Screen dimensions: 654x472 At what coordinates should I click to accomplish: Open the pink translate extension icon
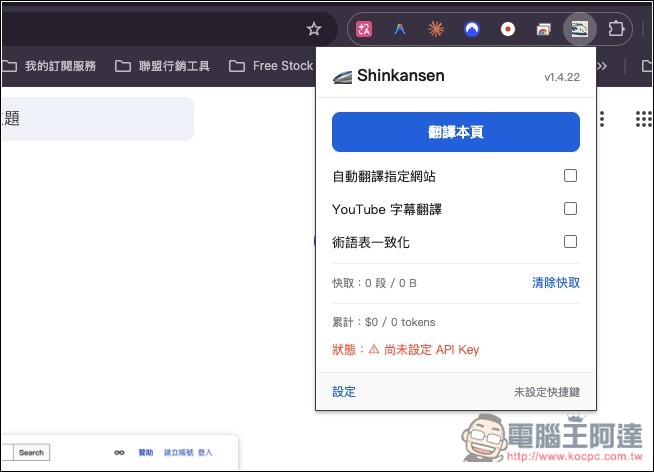pos(364,29)
